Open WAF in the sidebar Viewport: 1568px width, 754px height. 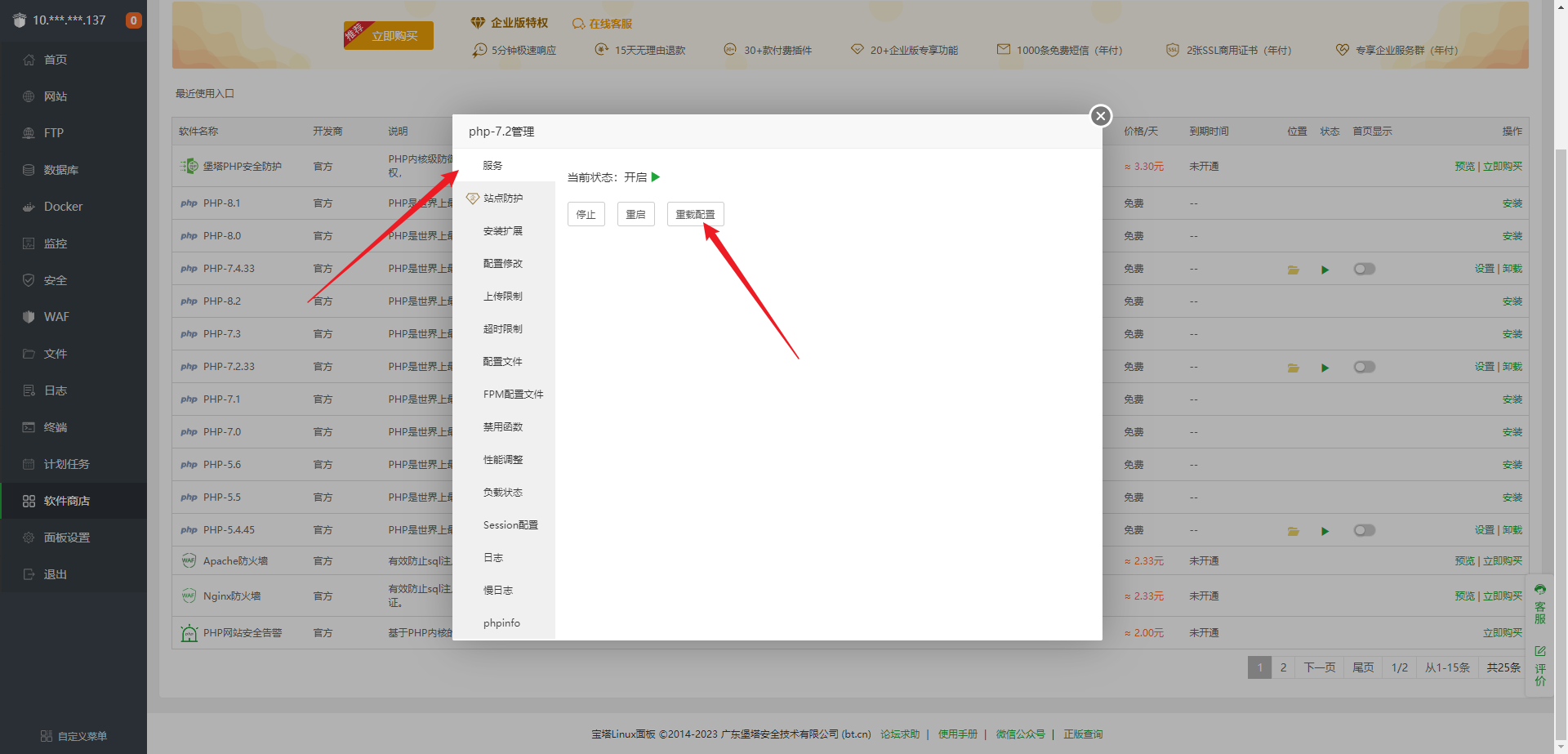tap(56, 317)
